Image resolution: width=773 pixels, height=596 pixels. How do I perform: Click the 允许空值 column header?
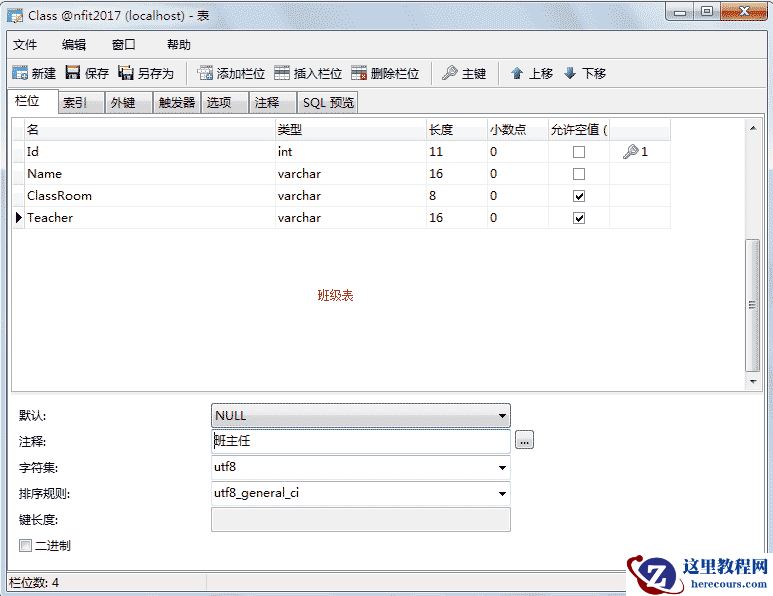click(579, 130)
